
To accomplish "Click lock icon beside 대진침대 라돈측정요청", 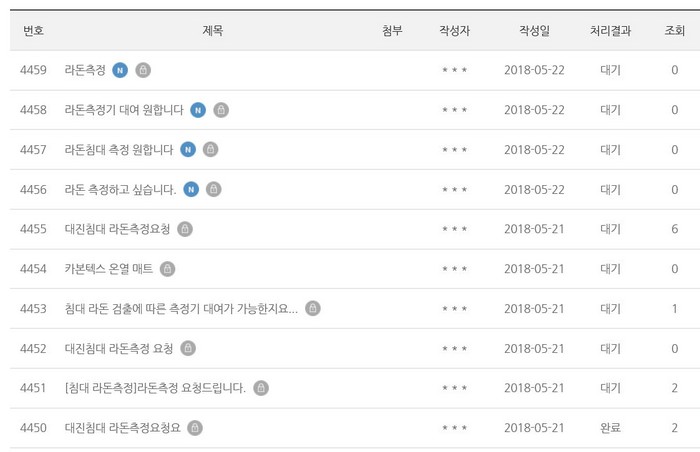I will click(185, 229).
